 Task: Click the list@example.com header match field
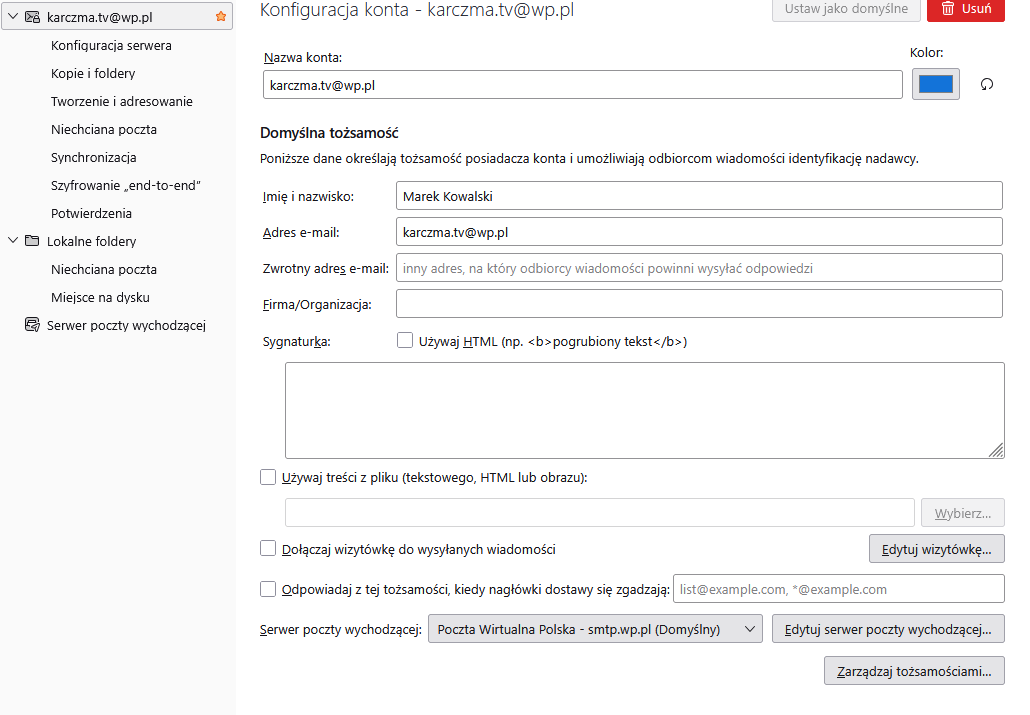click(x=839, y=589)
